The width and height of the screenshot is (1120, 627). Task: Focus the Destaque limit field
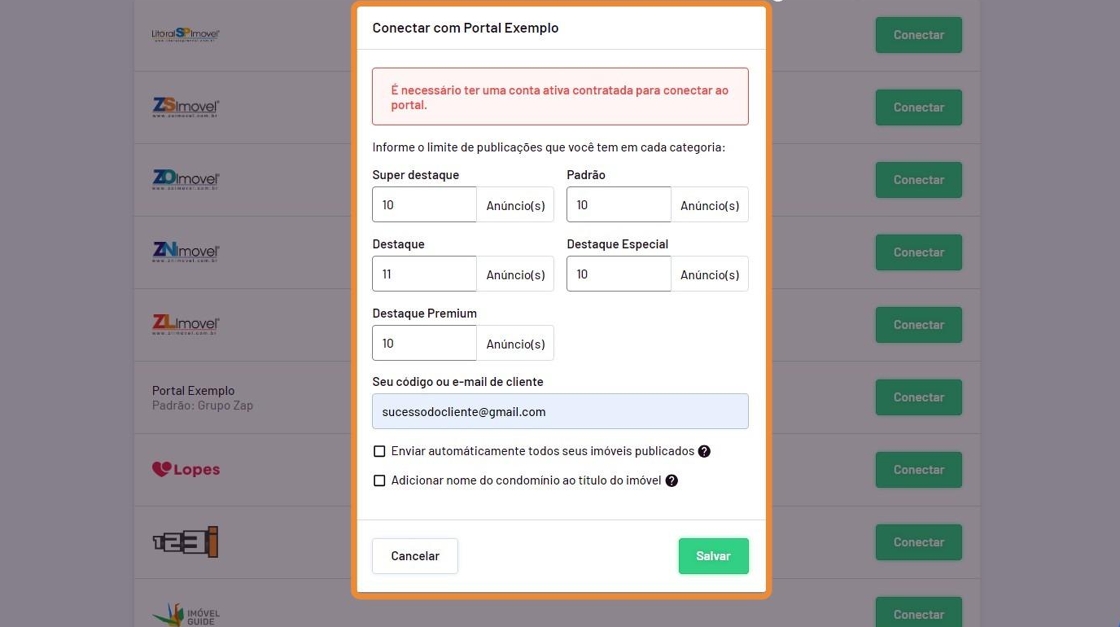click(x=424, y=274)
